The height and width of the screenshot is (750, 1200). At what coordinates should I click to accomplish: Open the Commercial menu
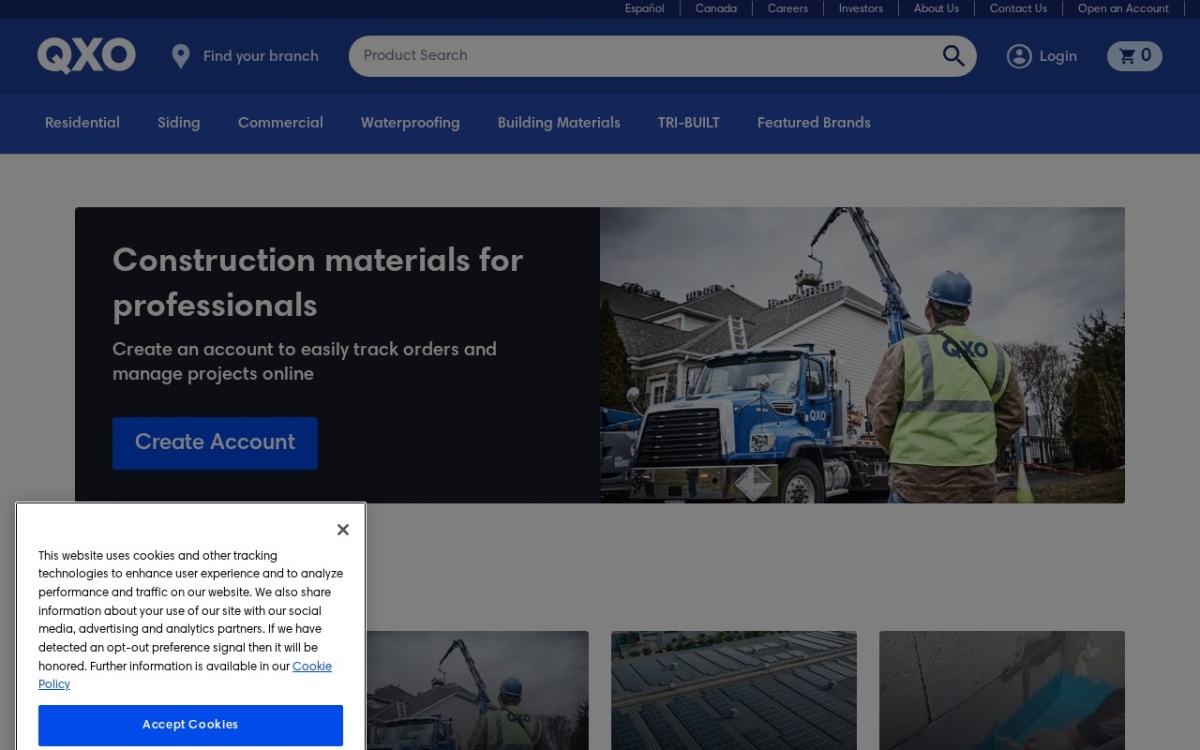(280, 123)
